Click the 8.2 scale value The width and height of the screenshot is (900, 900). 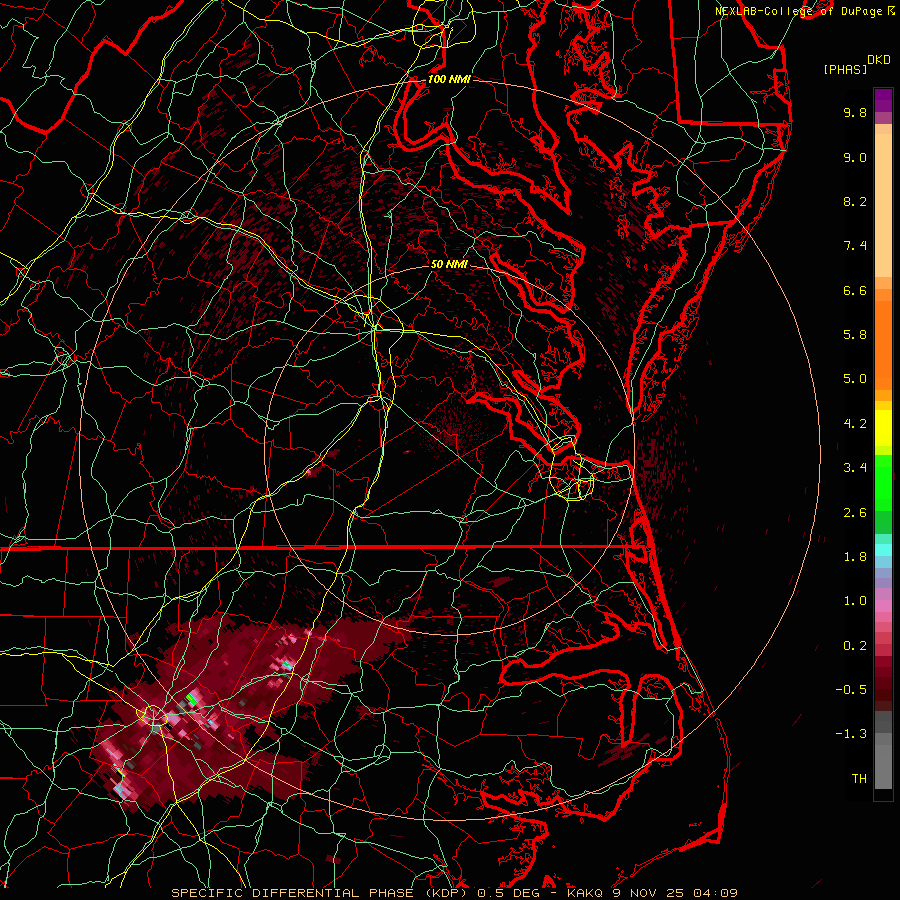(x=855, y=201)
